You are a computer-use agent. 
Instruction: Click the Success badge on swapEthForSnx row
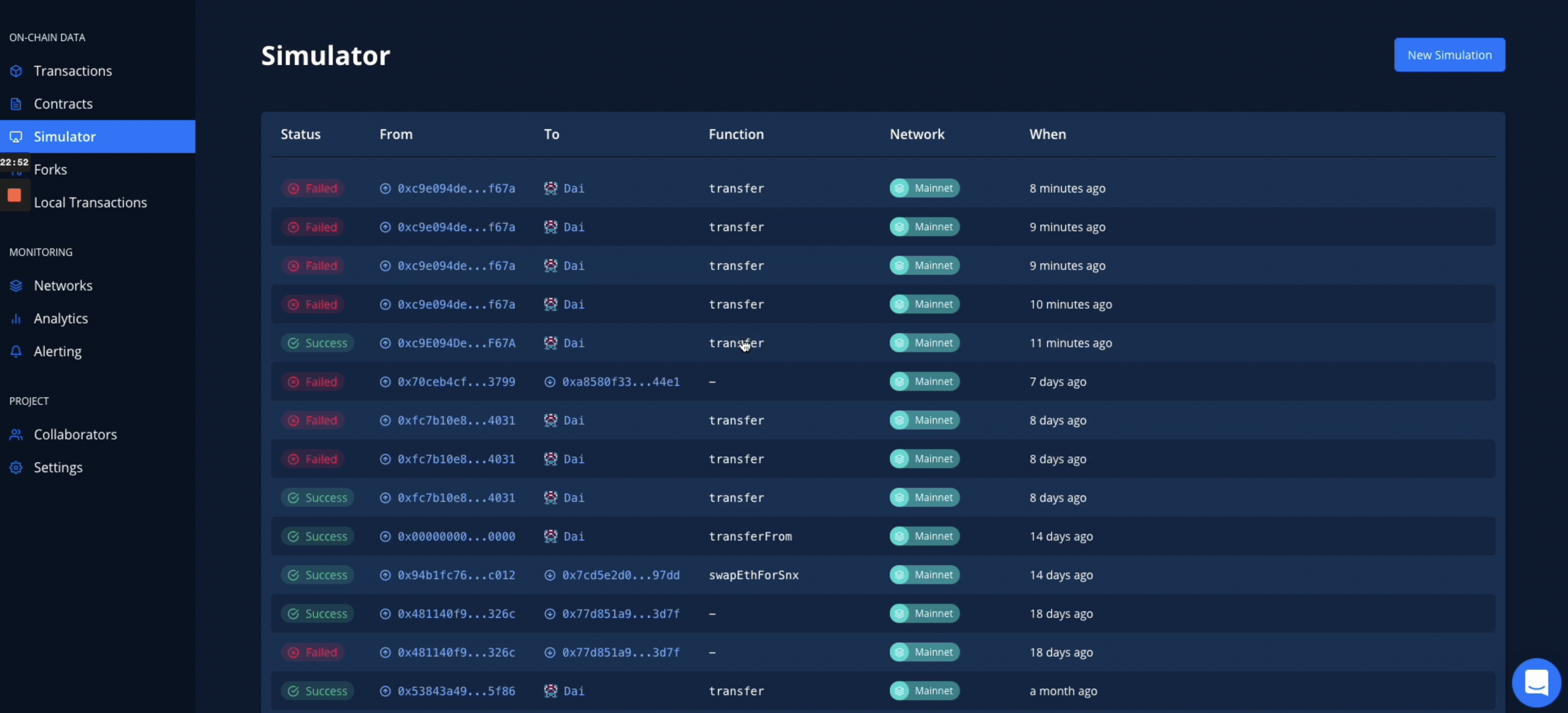point(317,575)
